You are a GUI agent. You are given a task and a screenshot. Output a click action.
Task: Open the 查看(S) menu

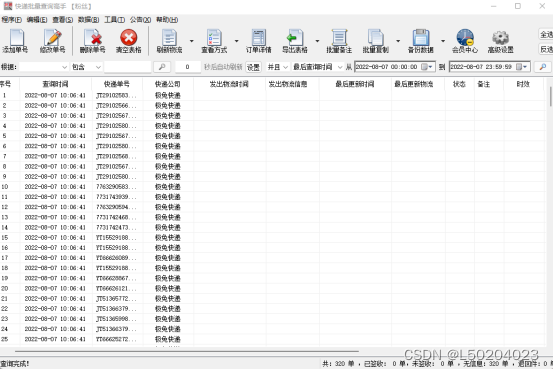[x=63, y=20]
